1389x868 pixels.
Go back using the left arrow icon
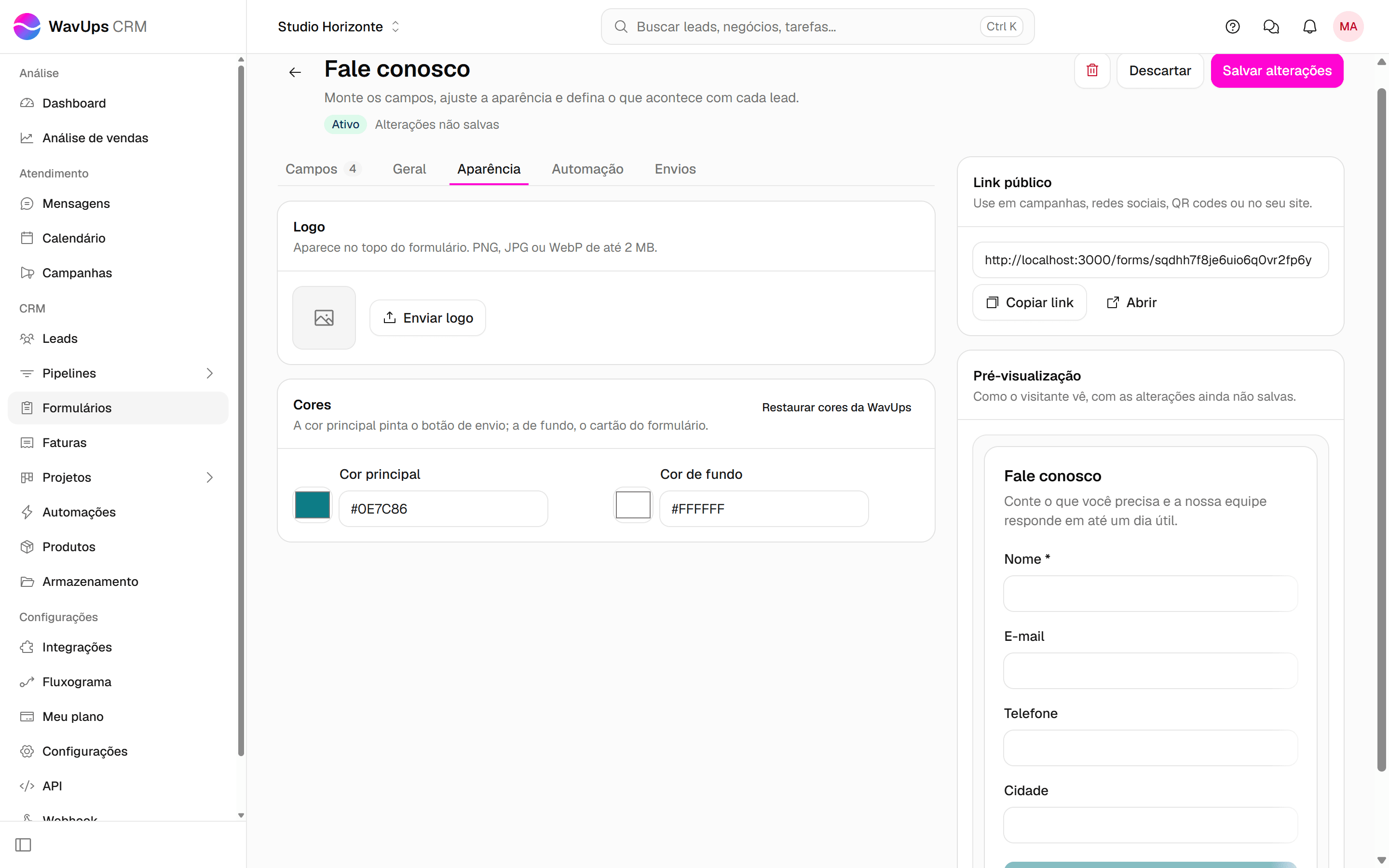click(x=295, y=72)
